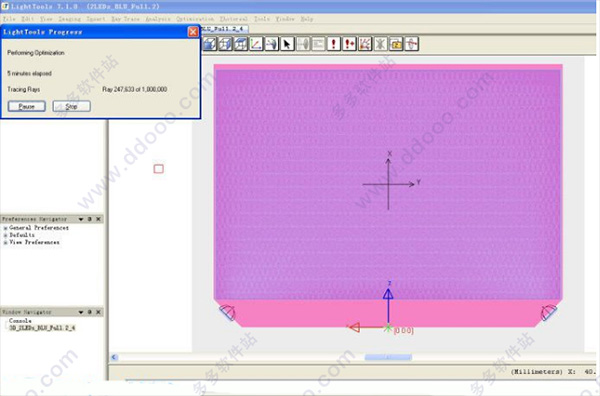Open the Preferences Navigator panel dropdown arrow
Screen dimensions: 600x396
point(81,219)
